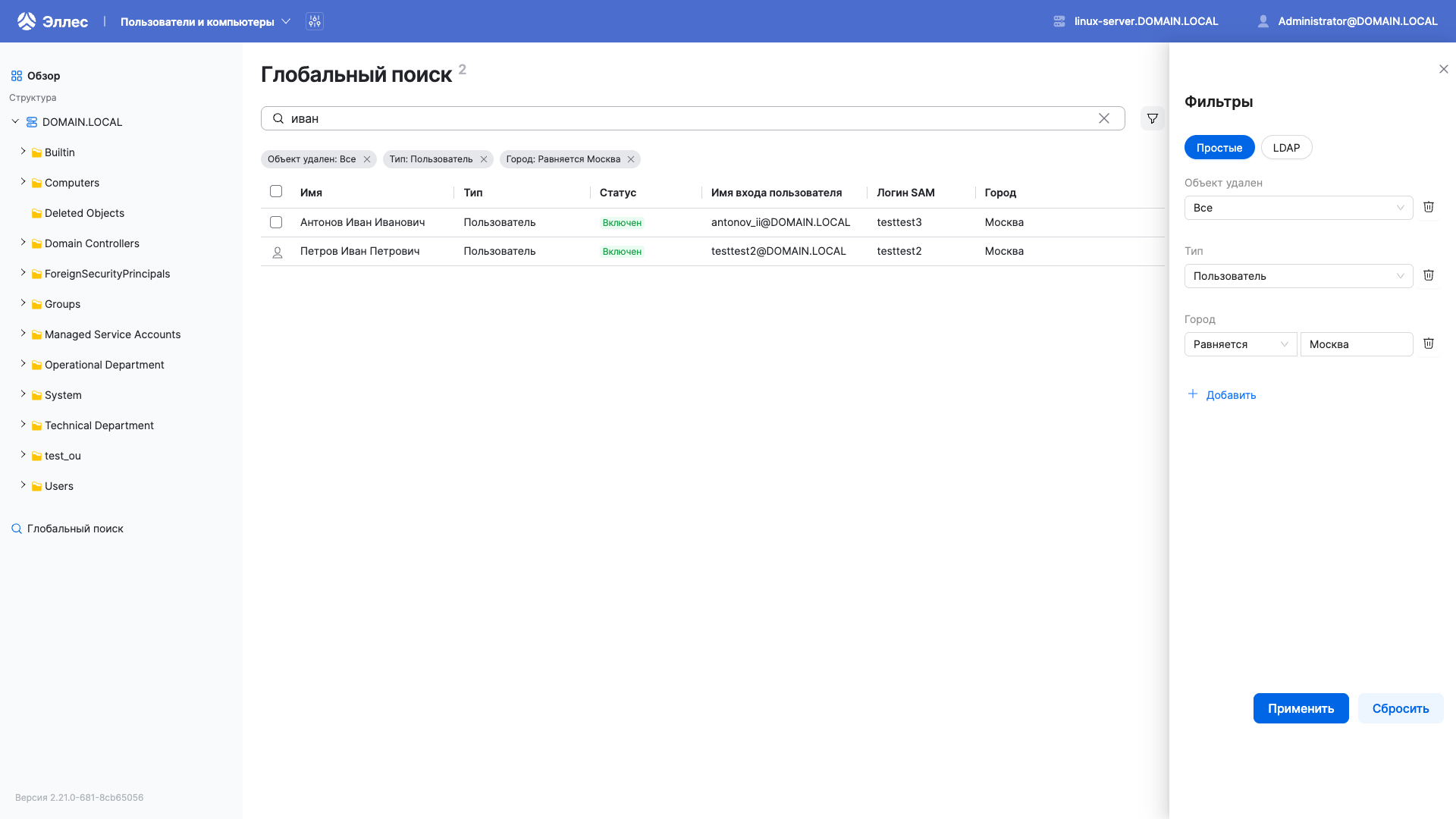Remove the 'Объект удален: Все' filter chip

click(x=367, y=159)
